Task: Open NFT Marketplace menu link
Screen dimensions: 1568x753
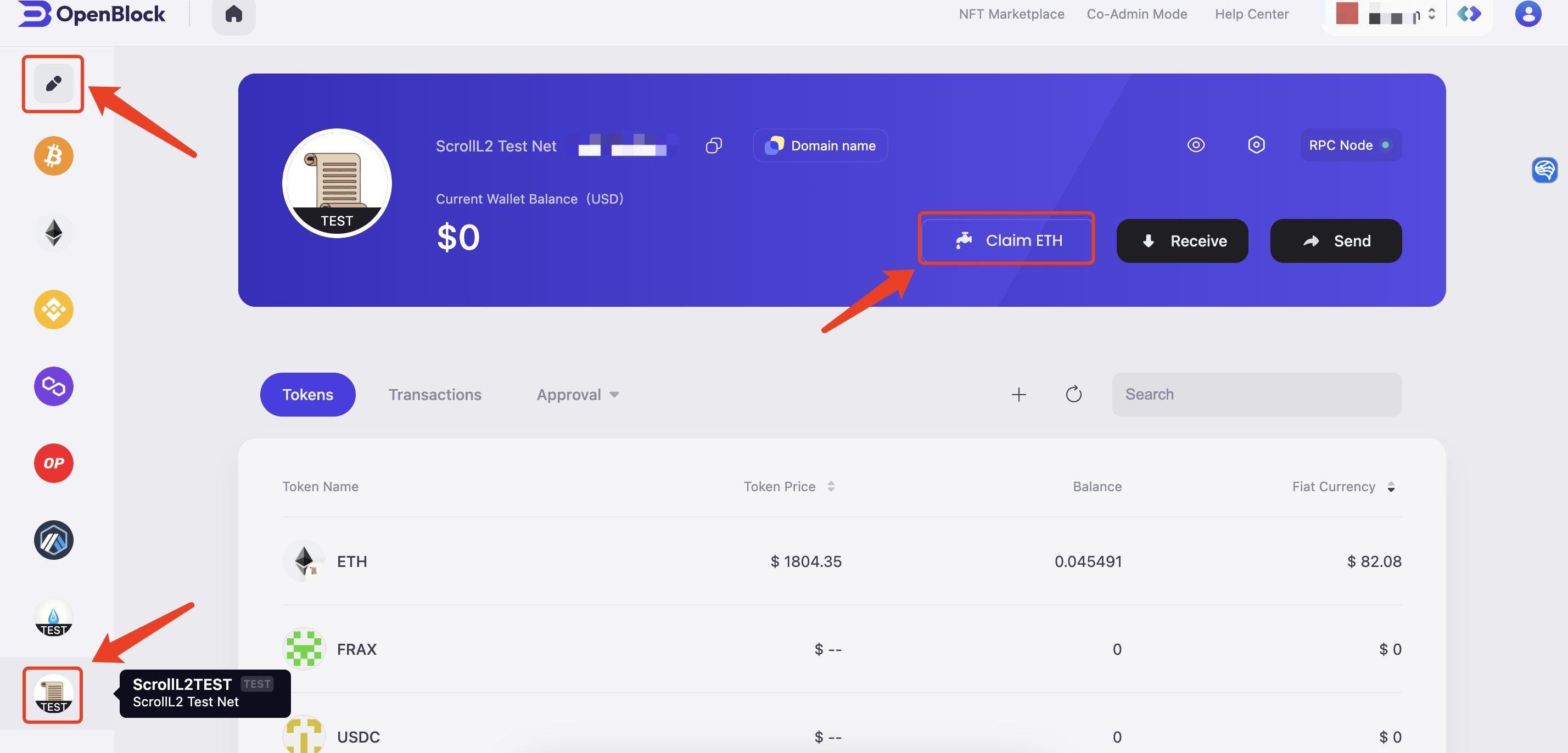Action: pos(1011,14)
